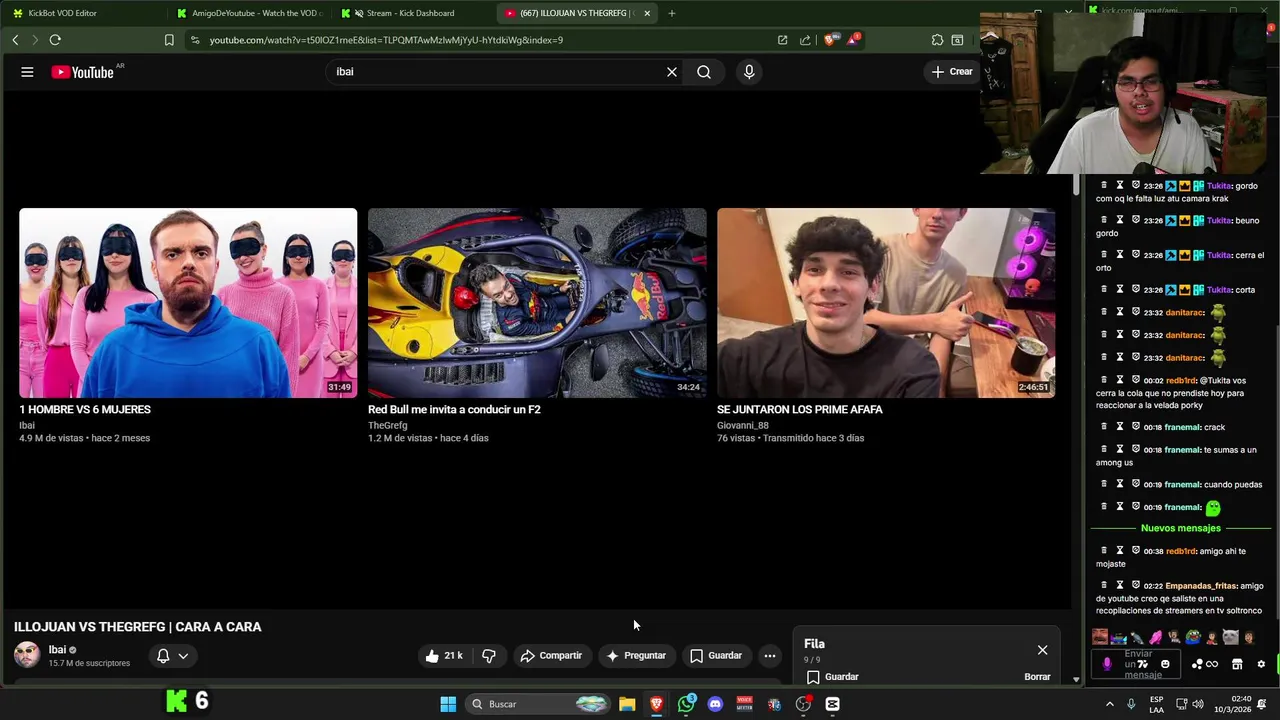
Task: Reload the current browser page
Action: pyautogui.click(x=55, y=40)
